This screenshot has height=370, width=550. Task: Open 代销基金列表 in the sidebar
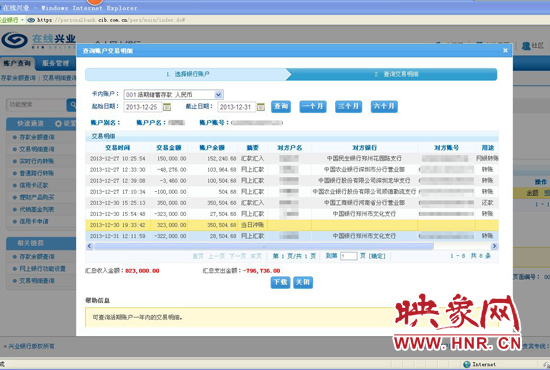37,209
